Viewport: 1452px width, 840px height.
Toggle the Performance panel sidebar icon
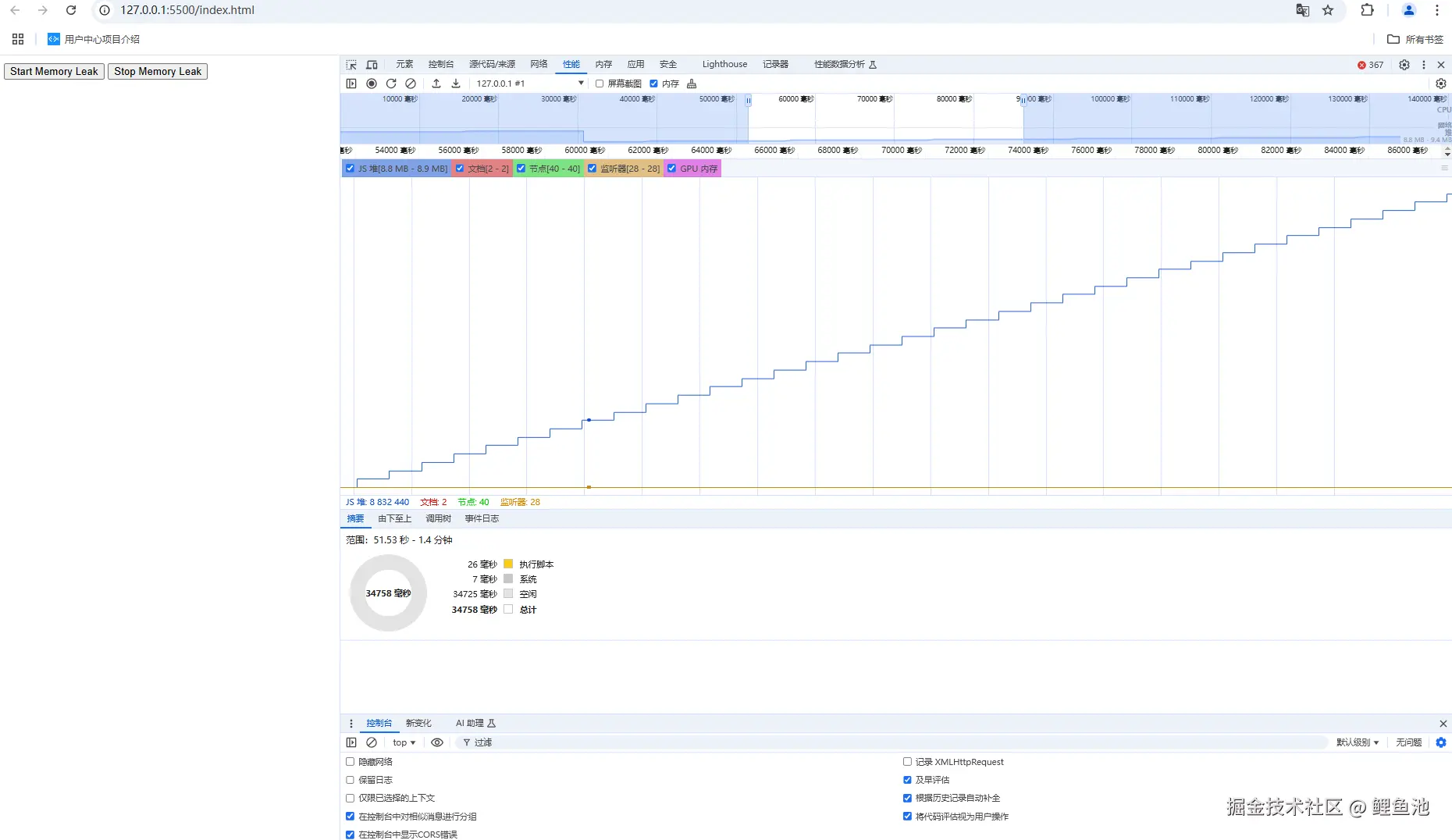tap(351, 84)
